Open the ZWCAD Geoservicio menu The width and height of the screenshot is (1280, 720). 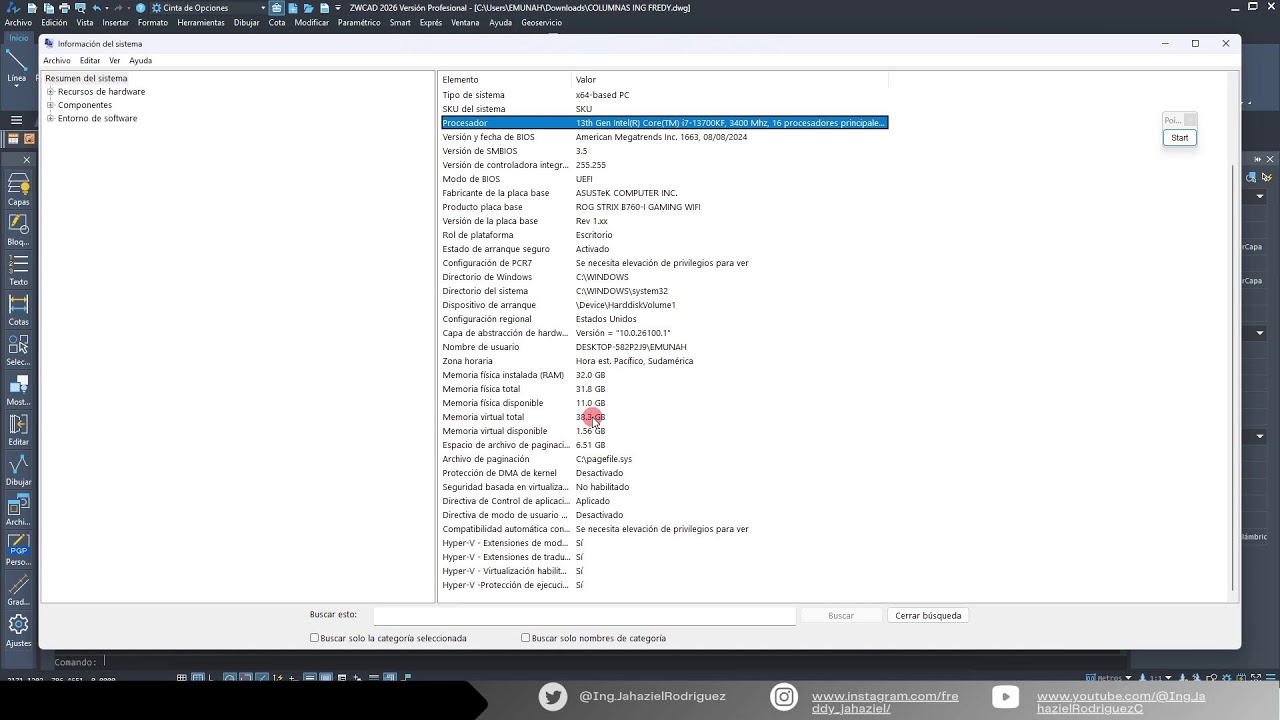click(542, 22)
